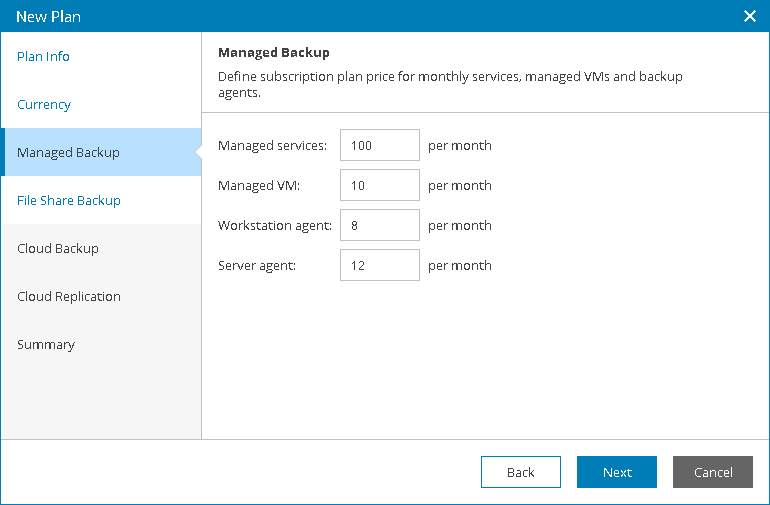This screenshot has height=505, width=770.
Task: Click the Back button
Action: point(521,472)
